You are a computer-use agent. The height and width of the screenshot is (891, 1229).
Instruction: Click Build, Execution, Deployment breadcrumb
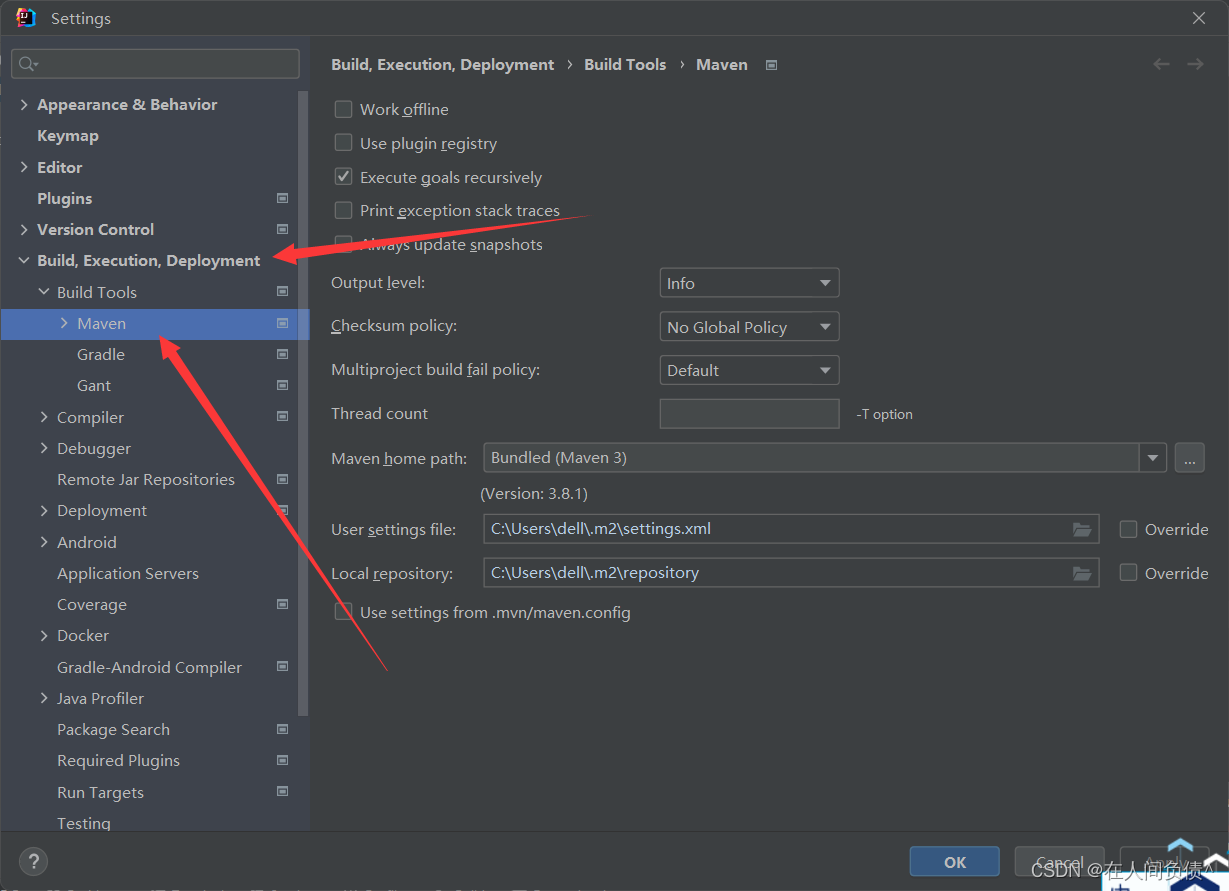click(442, 64)
